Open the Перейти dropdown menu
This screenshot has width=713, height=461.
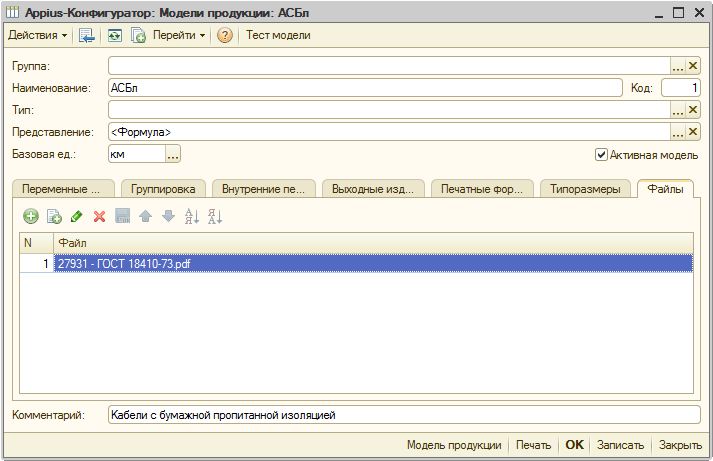click(180, 35)
